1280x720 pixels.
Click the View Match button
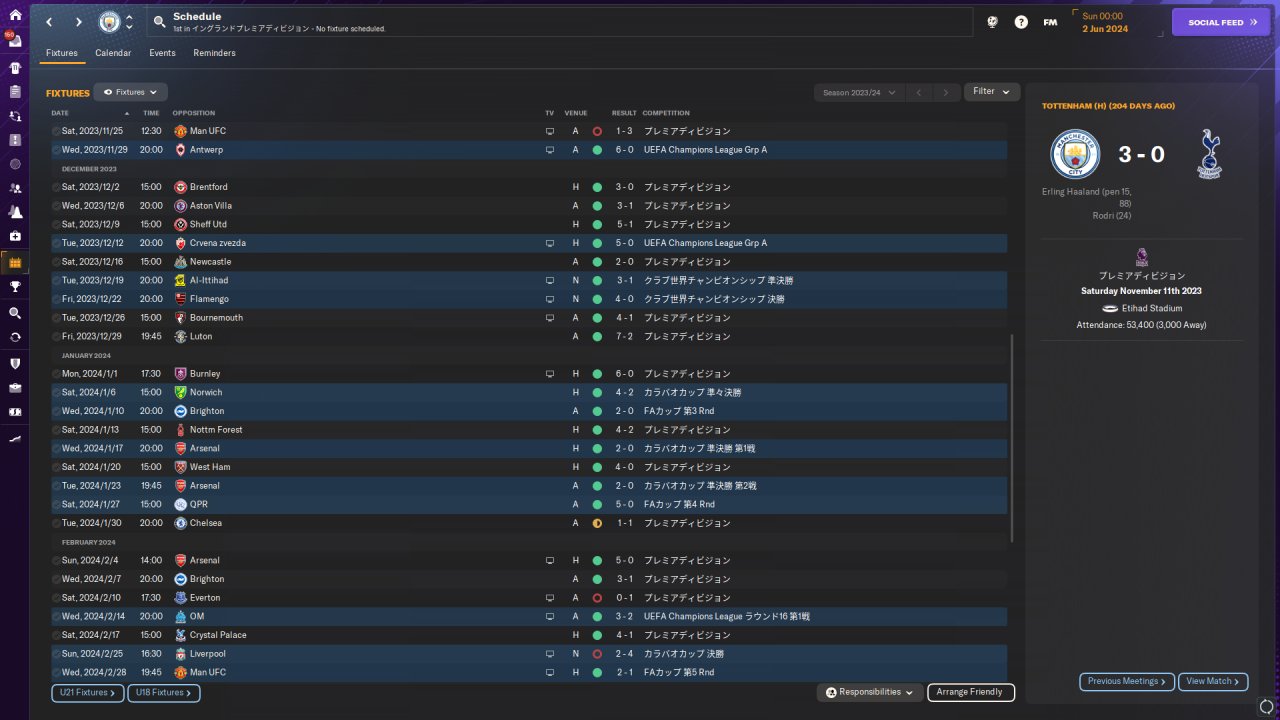click(1213, 681)
